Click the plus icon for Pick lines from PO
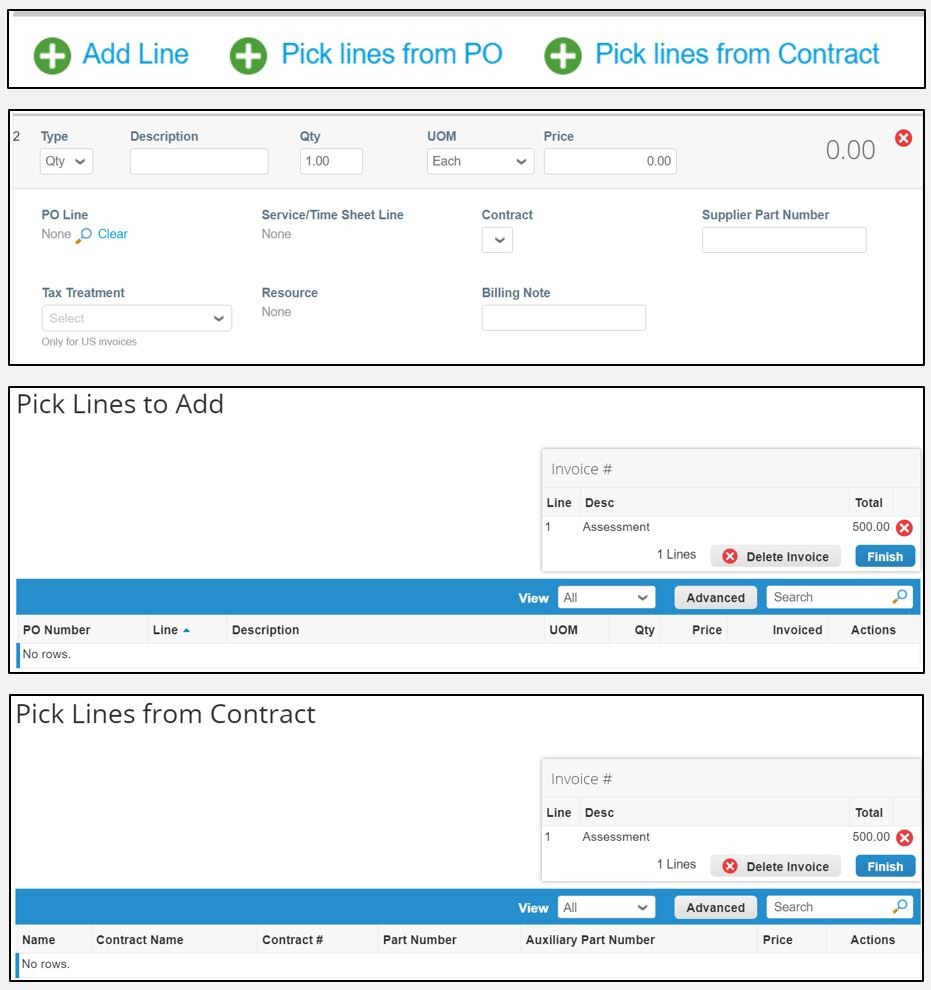Screen dimensions: 931x990 (x=249, y=56)
